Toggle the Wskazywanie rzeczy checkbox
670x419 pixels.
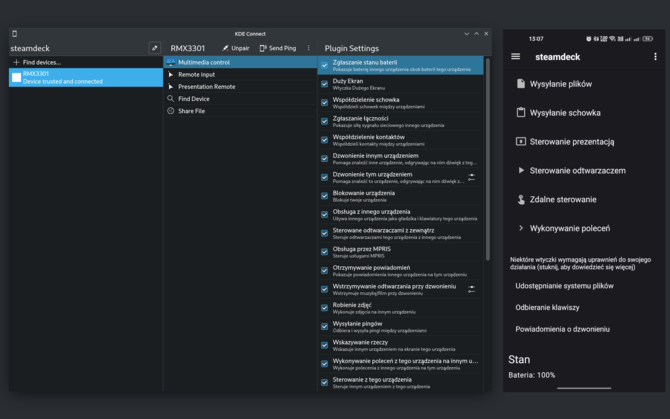coord(325,345)
